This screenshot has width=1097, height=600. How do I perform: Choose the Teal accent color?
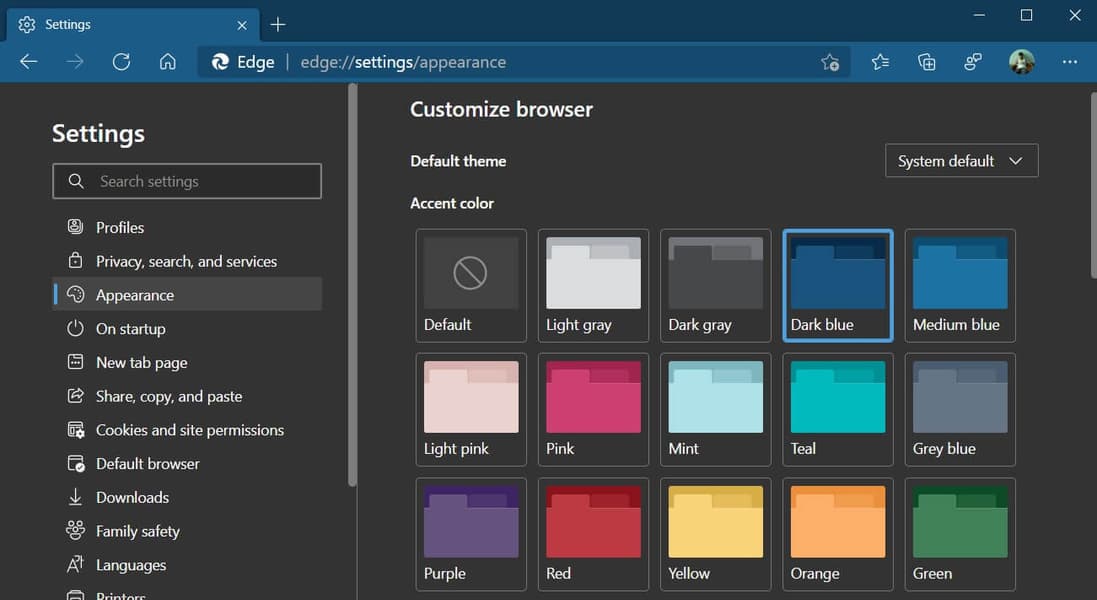click(x=837, y=408)
